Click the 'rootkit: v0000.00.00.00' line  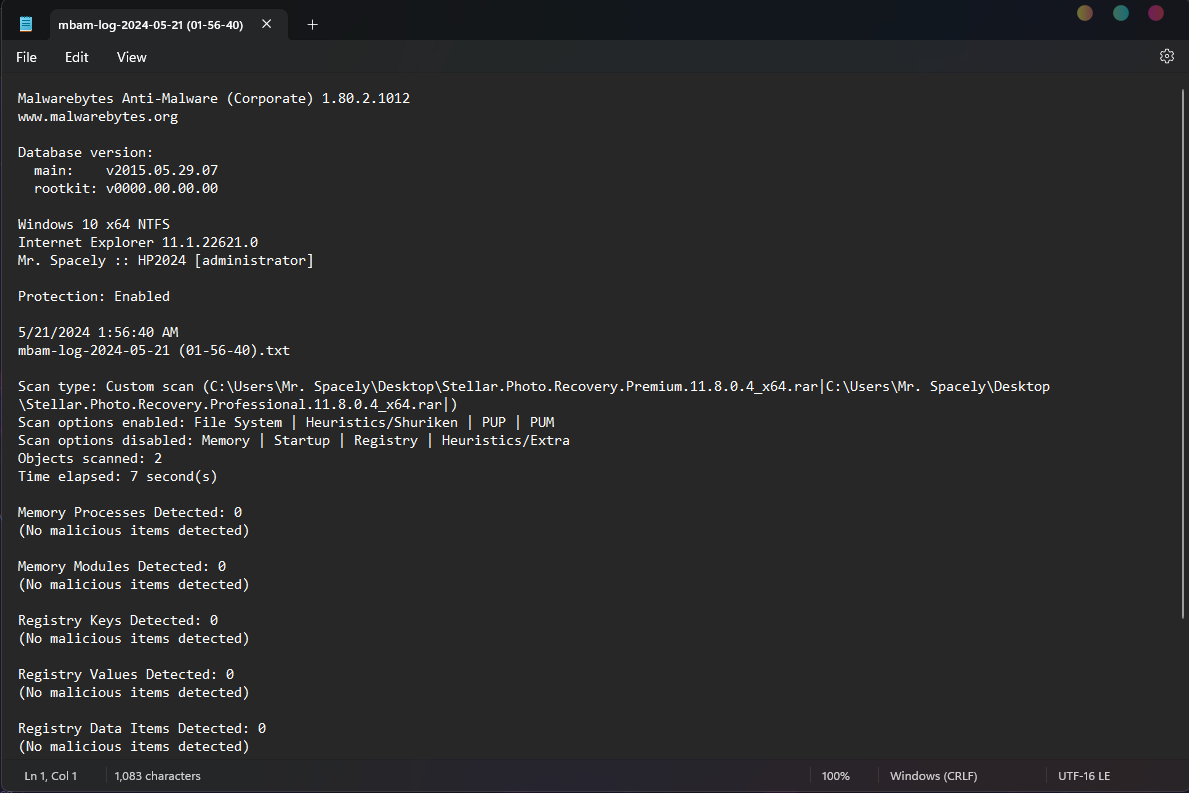click(126, 189)
